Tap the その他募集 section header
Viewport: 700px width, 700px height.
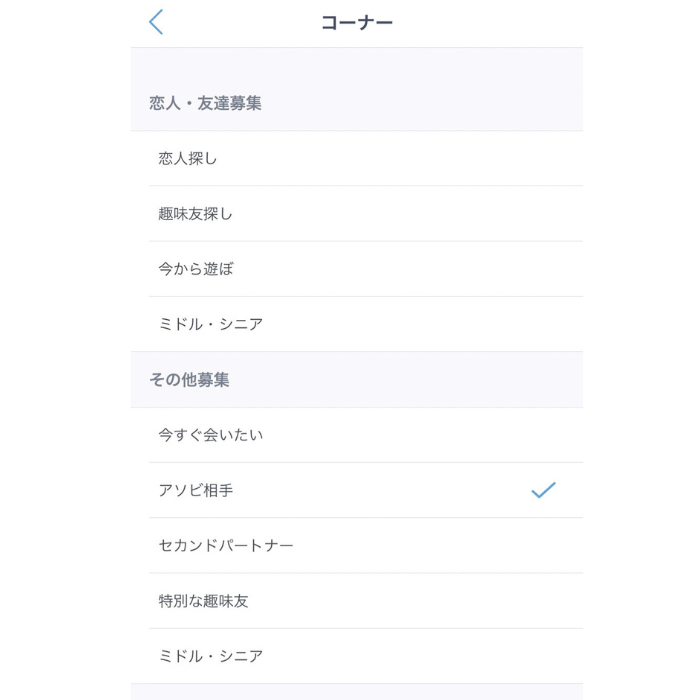pyautogui.click(x=189, y=379)
